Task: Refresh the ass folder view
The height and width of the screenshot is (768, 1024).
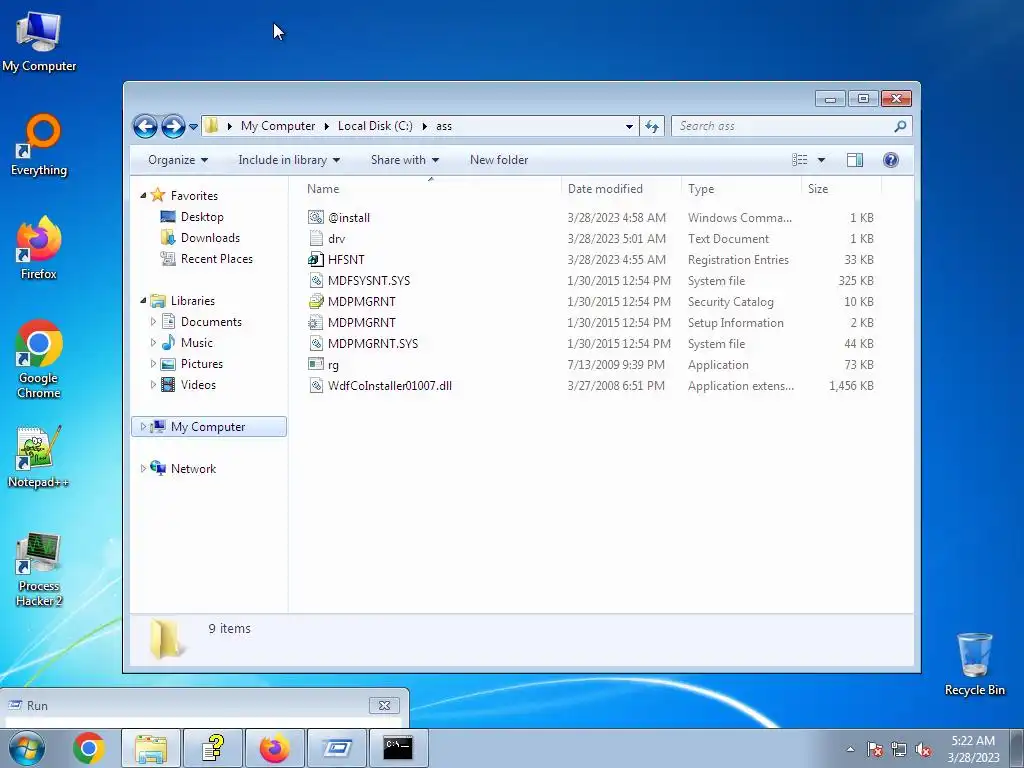Action: click(x=652, y=126)
